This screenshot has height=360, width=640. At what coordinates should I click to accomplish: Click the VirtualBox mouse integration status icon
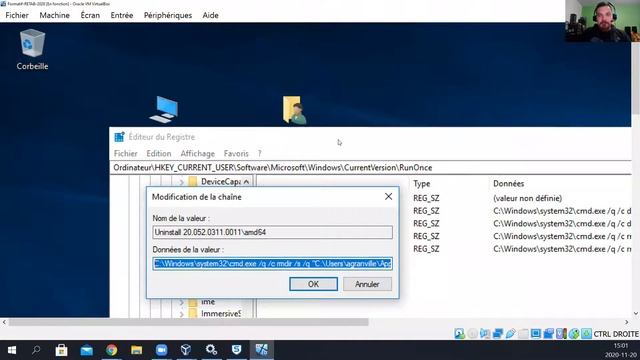[x=574, y=333]
